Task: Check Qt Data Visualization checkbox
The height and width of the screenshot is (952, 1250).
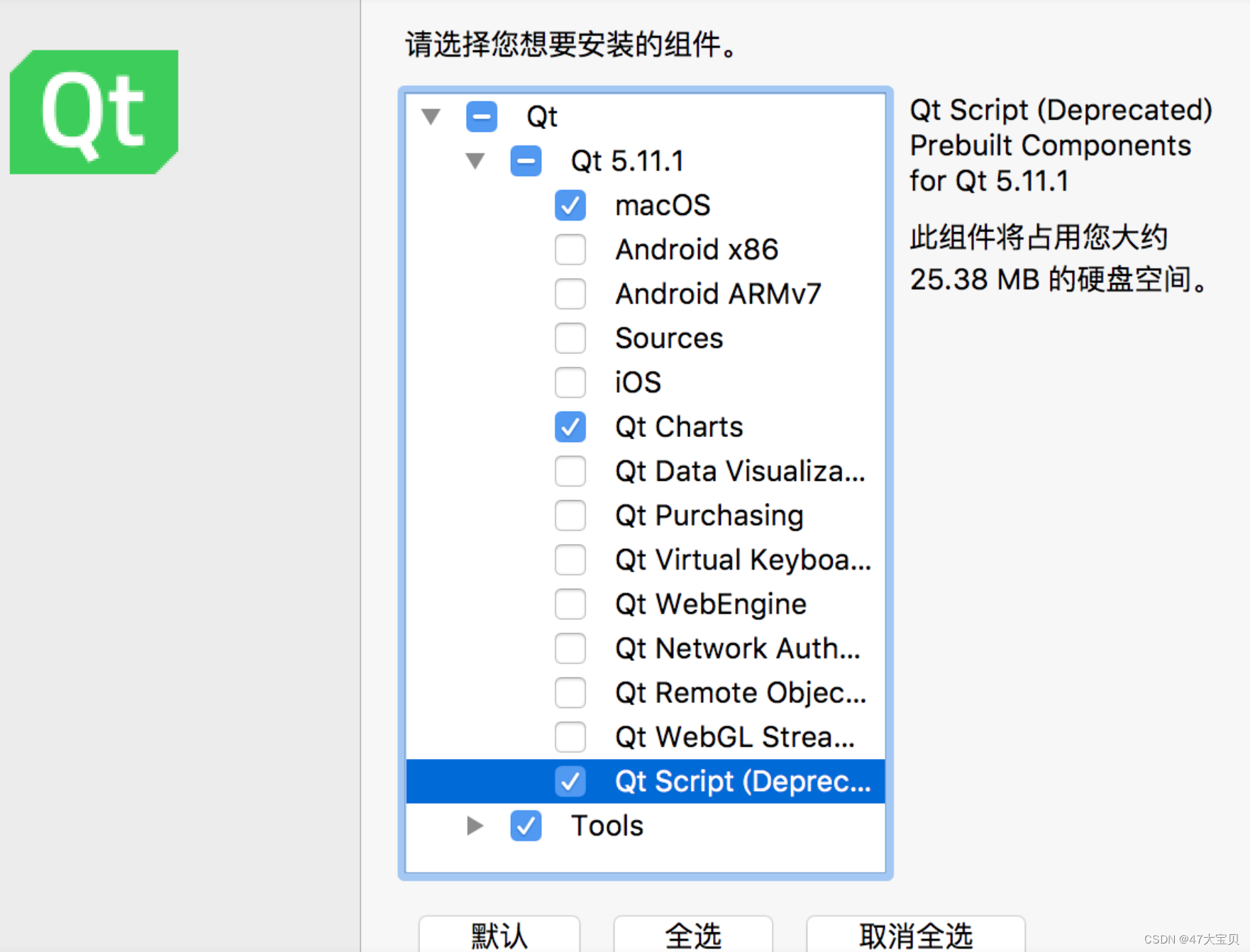Action: [x=570, y=472]
